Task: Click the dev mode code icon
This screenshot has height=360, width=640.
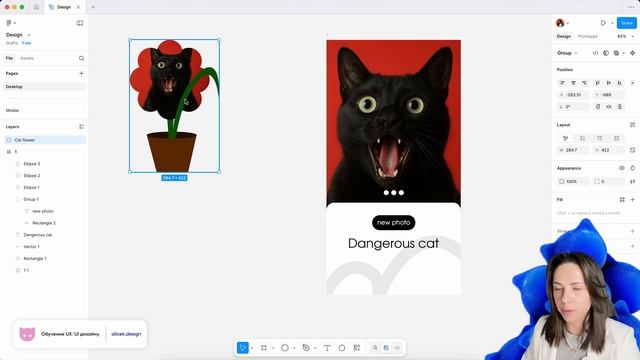Action: (595, 53)
